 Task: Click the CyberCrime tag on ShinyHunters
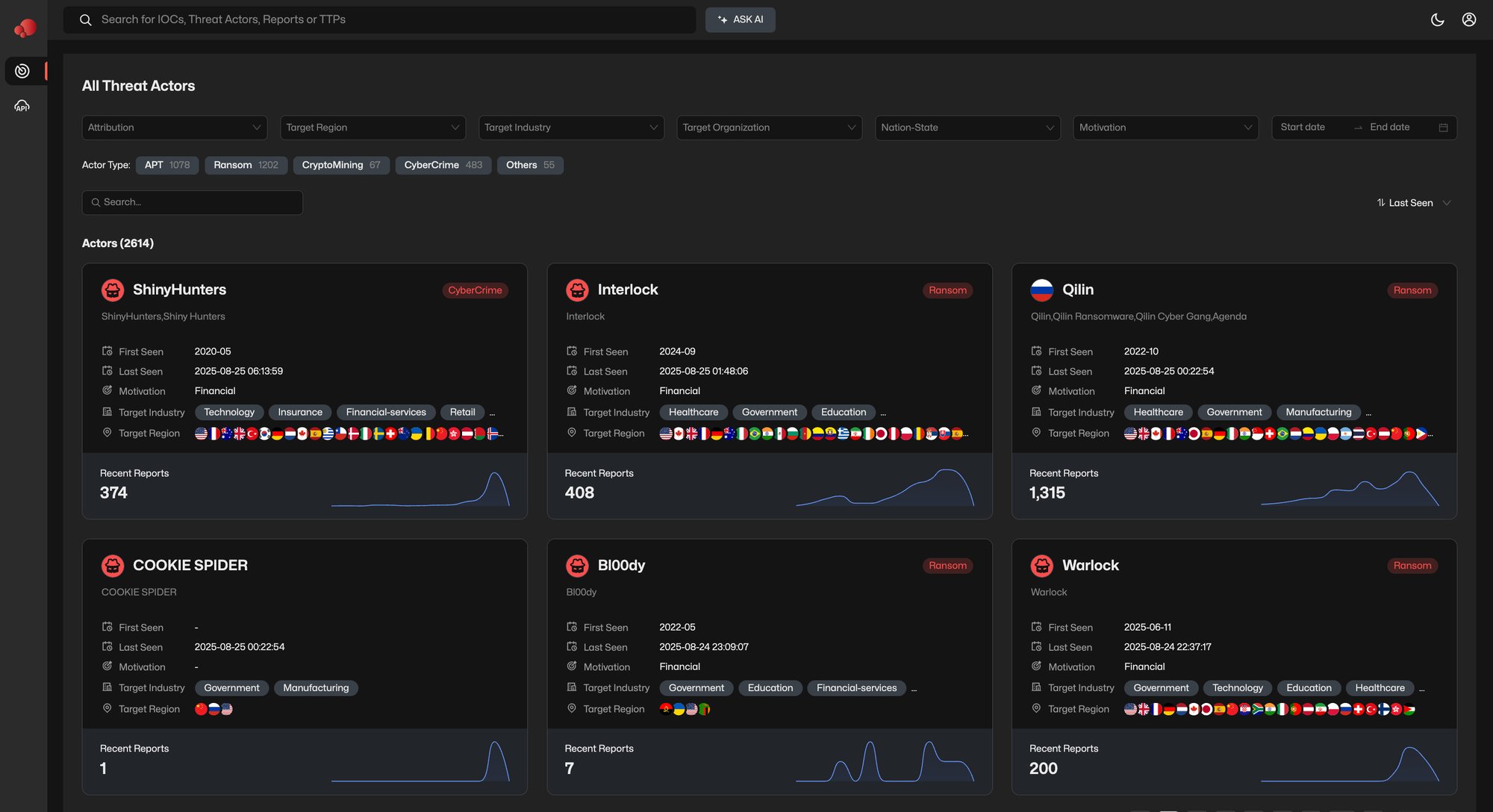point(475,290)
